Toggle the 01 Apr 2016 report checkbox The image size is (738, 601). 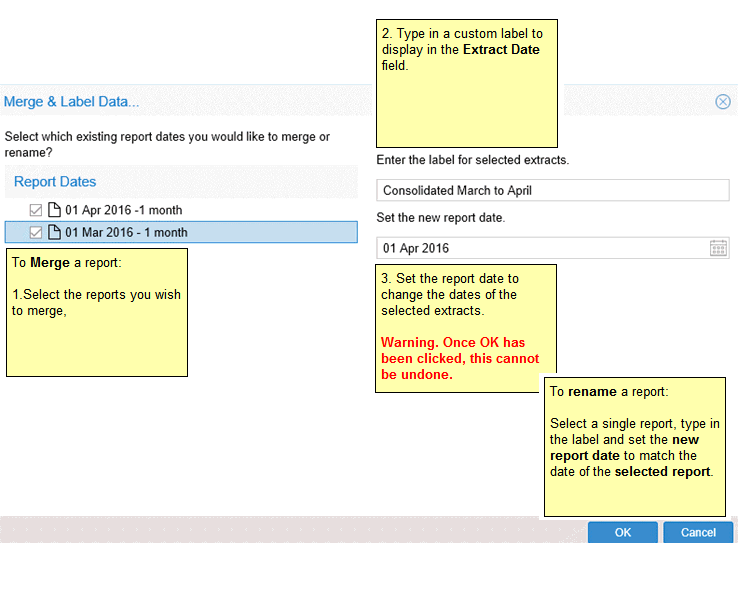37,210
